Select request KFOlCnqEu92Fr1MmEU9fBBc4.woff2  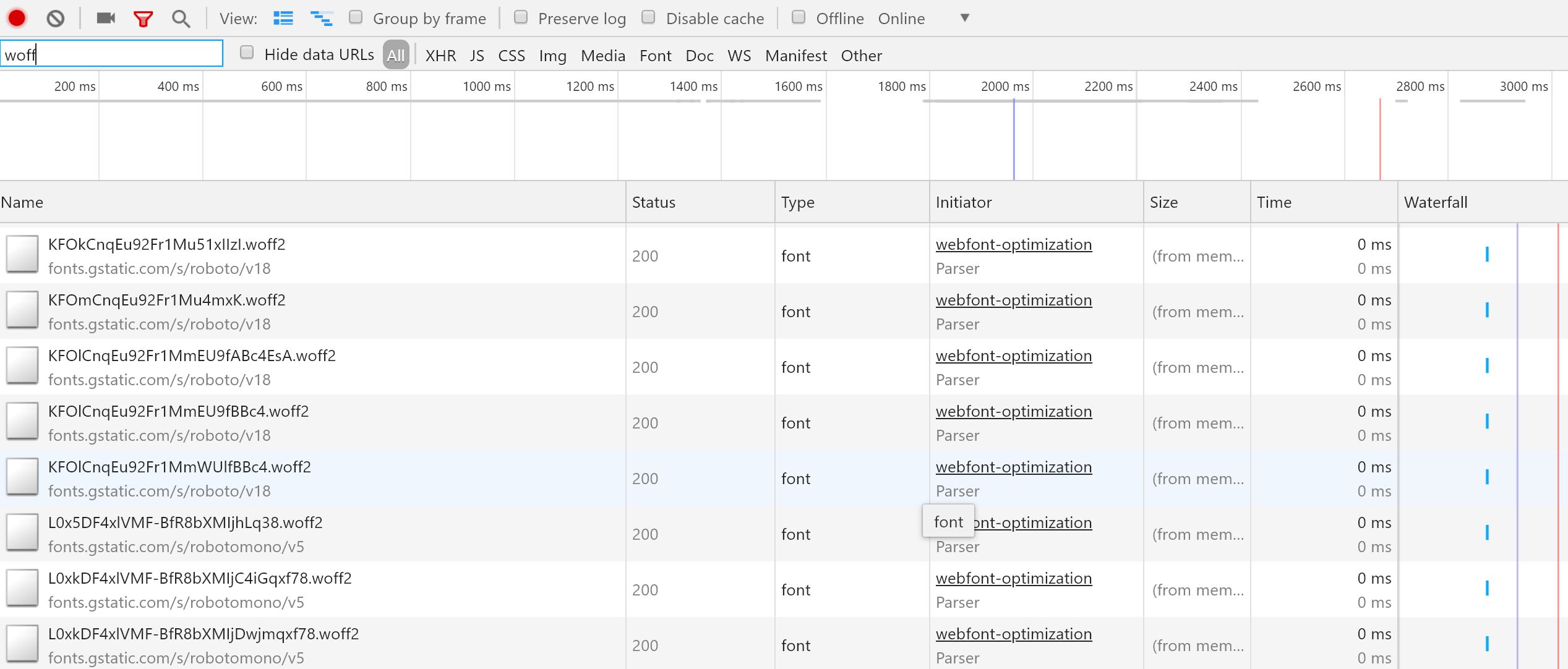pos(178,411)
